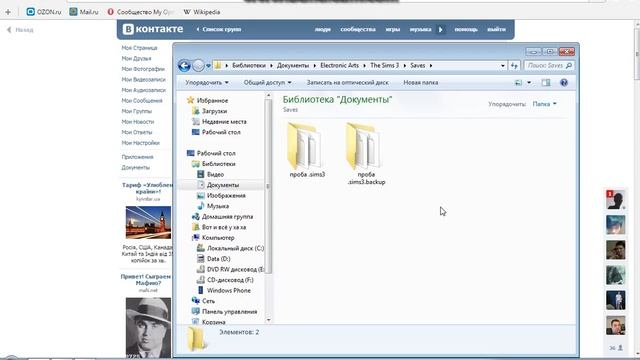Add new bookmark plus button
The height and width of the screenshot is (360, 640).
point(8,12)
